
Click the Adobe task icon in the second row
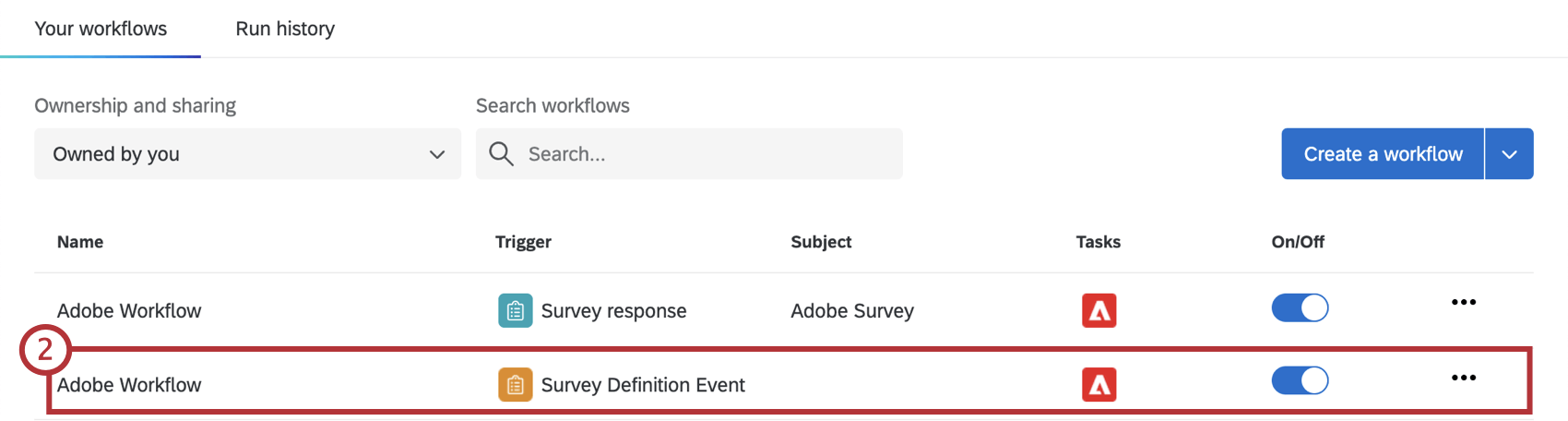click(1099, 385)
